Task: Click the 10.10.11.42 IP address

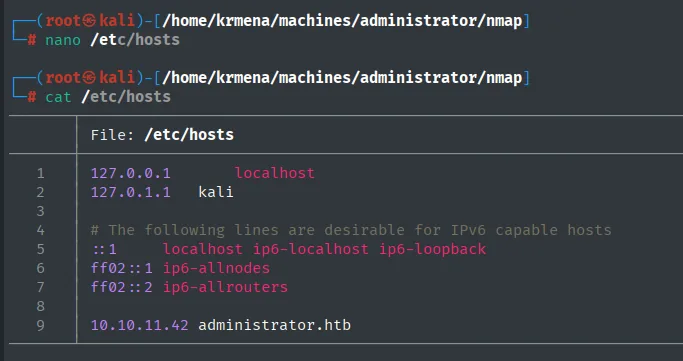Action: pos(139,325)
